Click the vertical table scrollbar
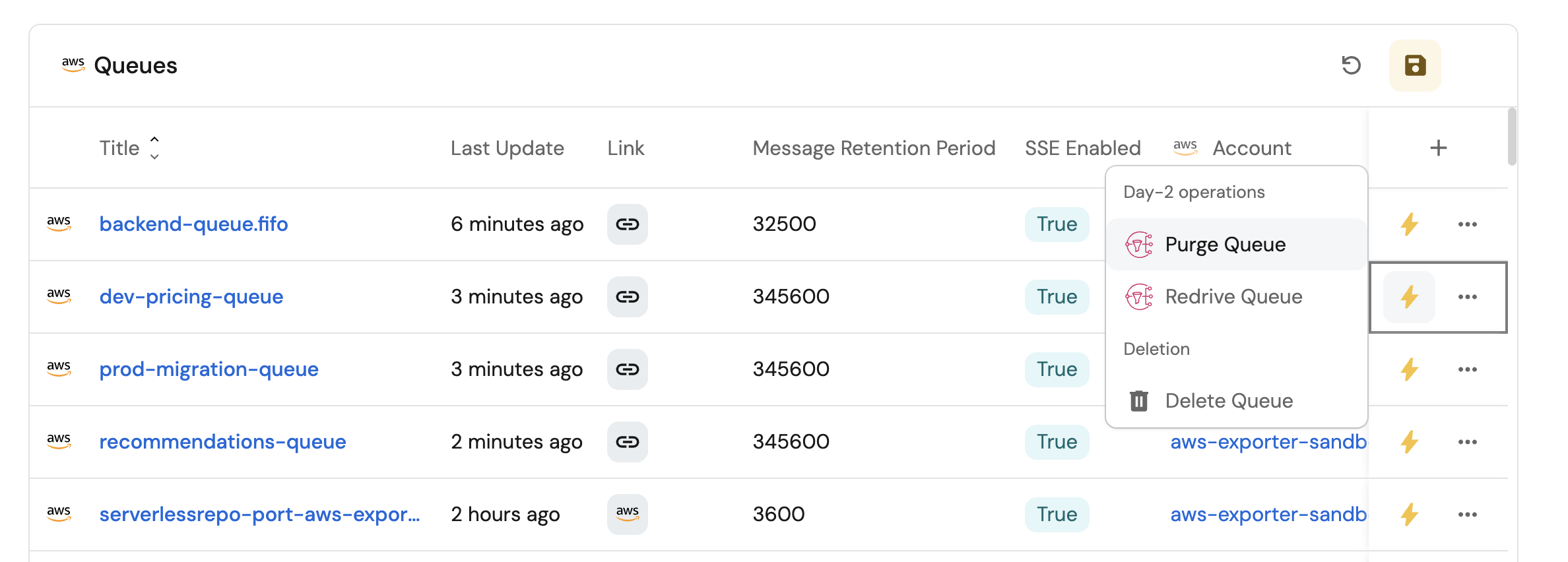 tap(1512, 137)
